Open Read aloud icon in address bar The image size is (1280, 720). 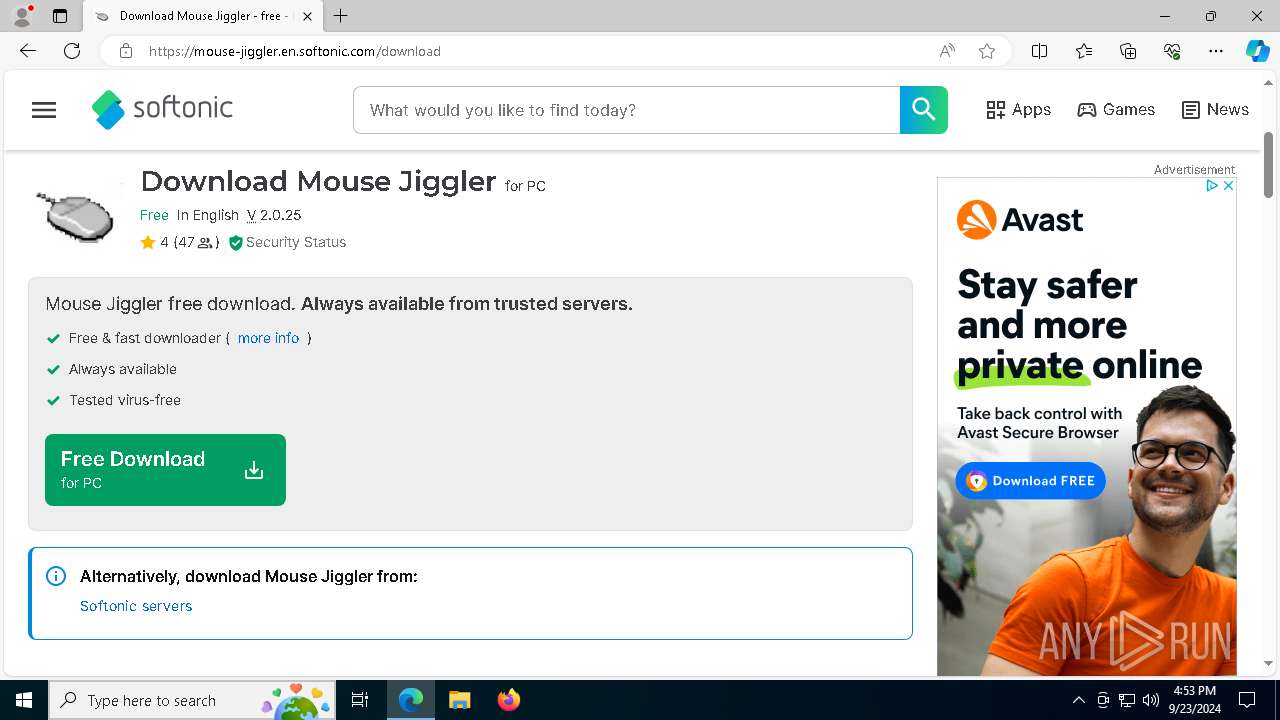click(947, 51)
